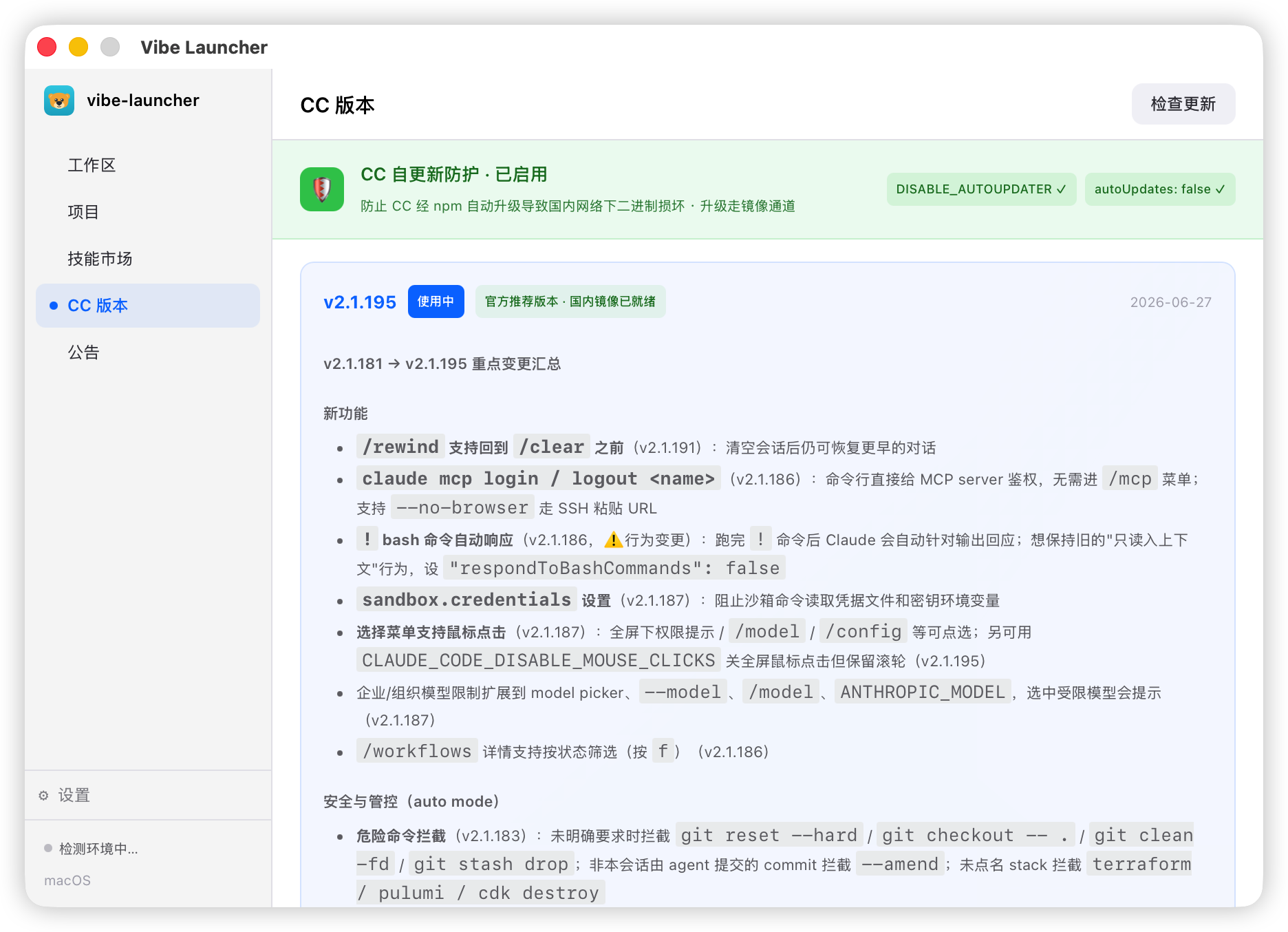Click the release date 2026-06-27
The height and width of the screenshot is (932, 1288).
tap(1171, 302)
